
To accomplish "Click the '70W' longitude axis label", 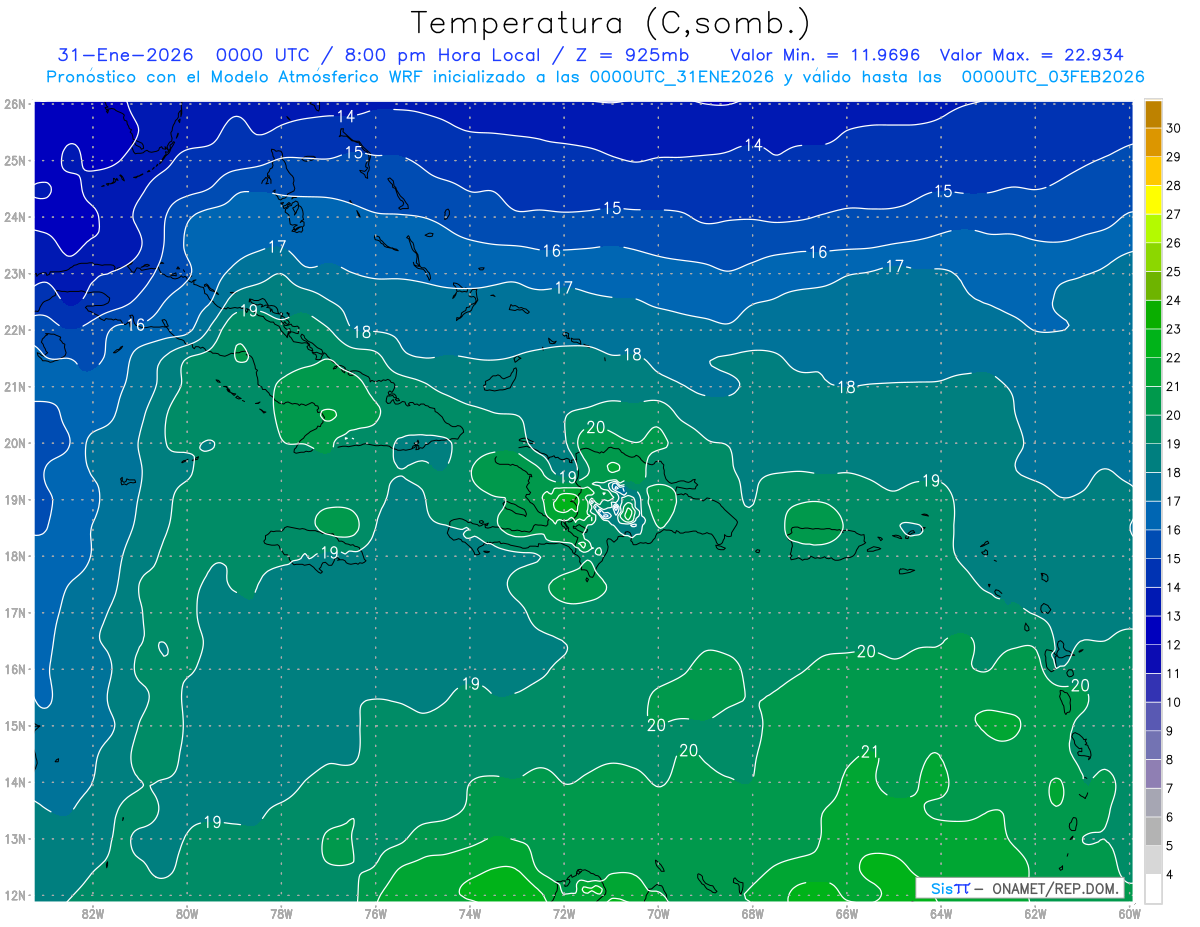I will click(x=658, y=913).
